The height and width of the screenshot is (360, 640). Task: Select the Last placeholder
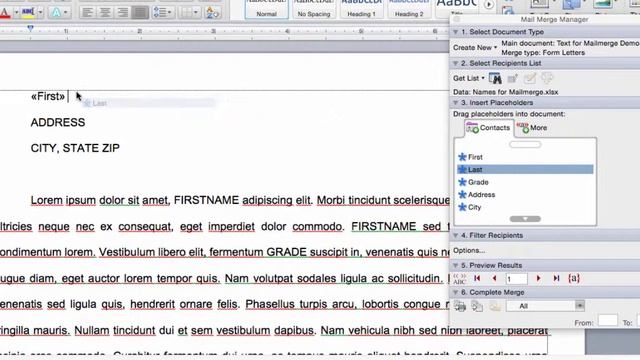(x=525, y=169)
